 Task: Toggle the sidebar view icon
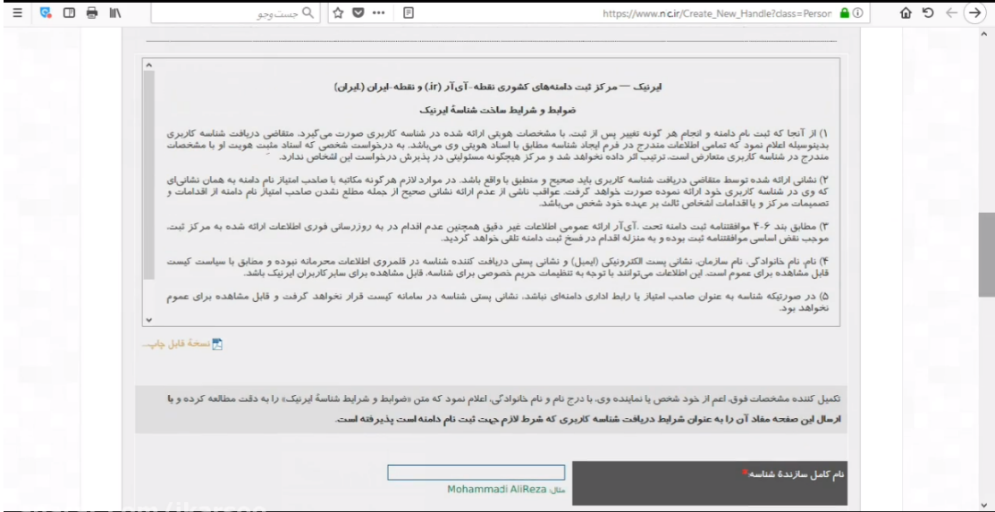(69, 13)
